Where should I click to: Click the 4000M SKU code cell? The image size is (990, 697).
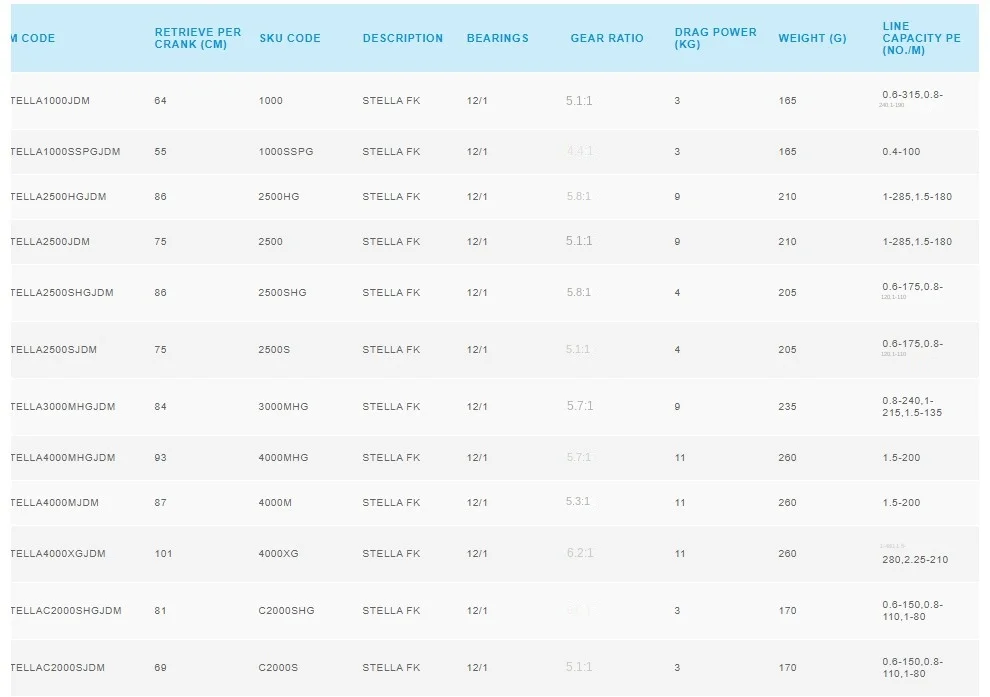tap(275, 503)
